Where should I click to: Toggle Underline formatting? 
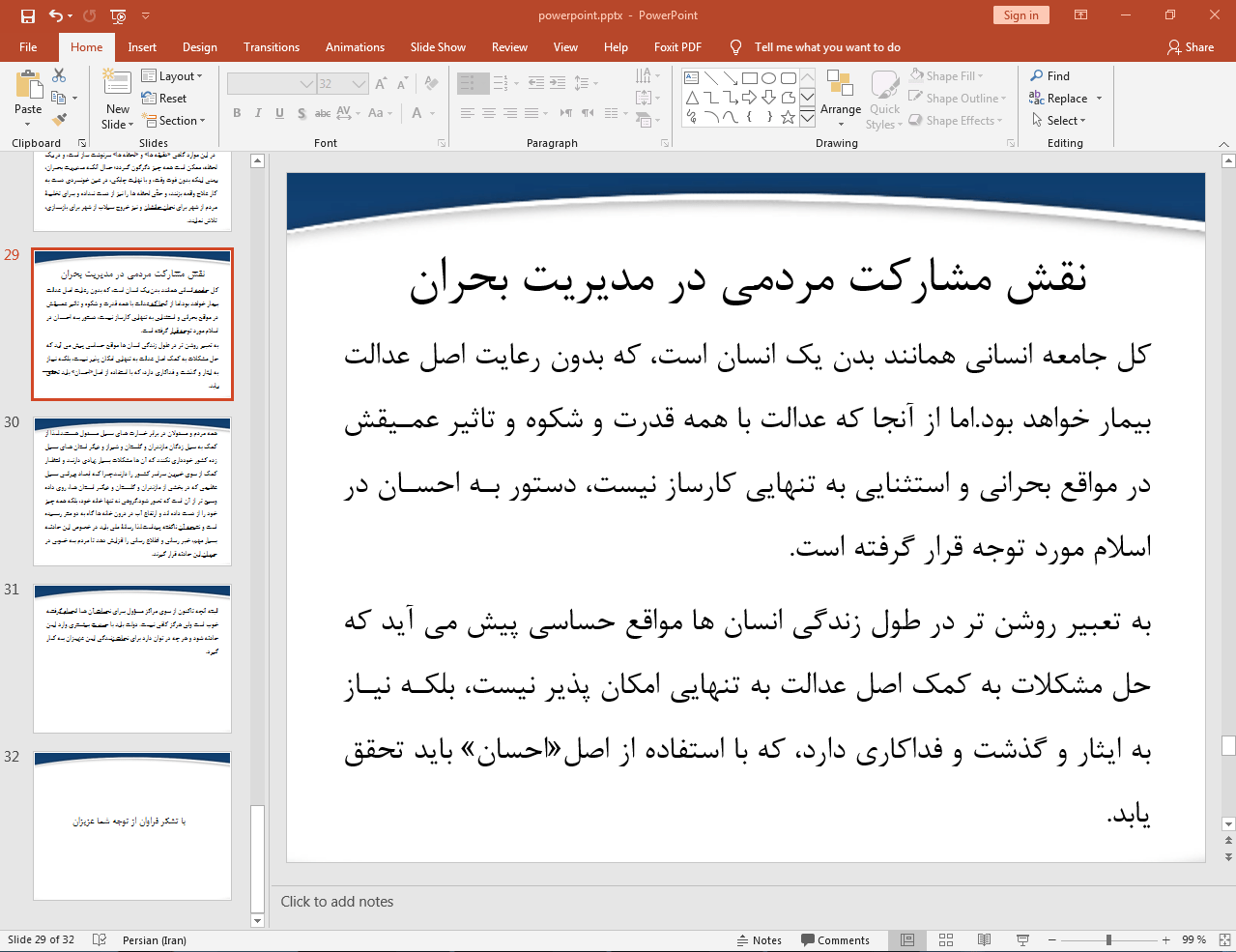click(279, 113)
